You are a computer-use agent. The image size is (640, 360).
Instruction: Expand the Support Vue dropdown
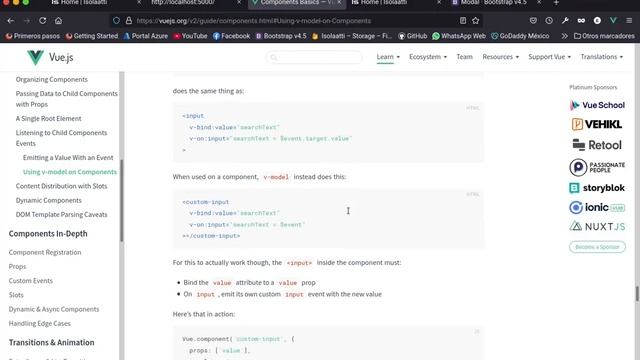tap(549, 57)
